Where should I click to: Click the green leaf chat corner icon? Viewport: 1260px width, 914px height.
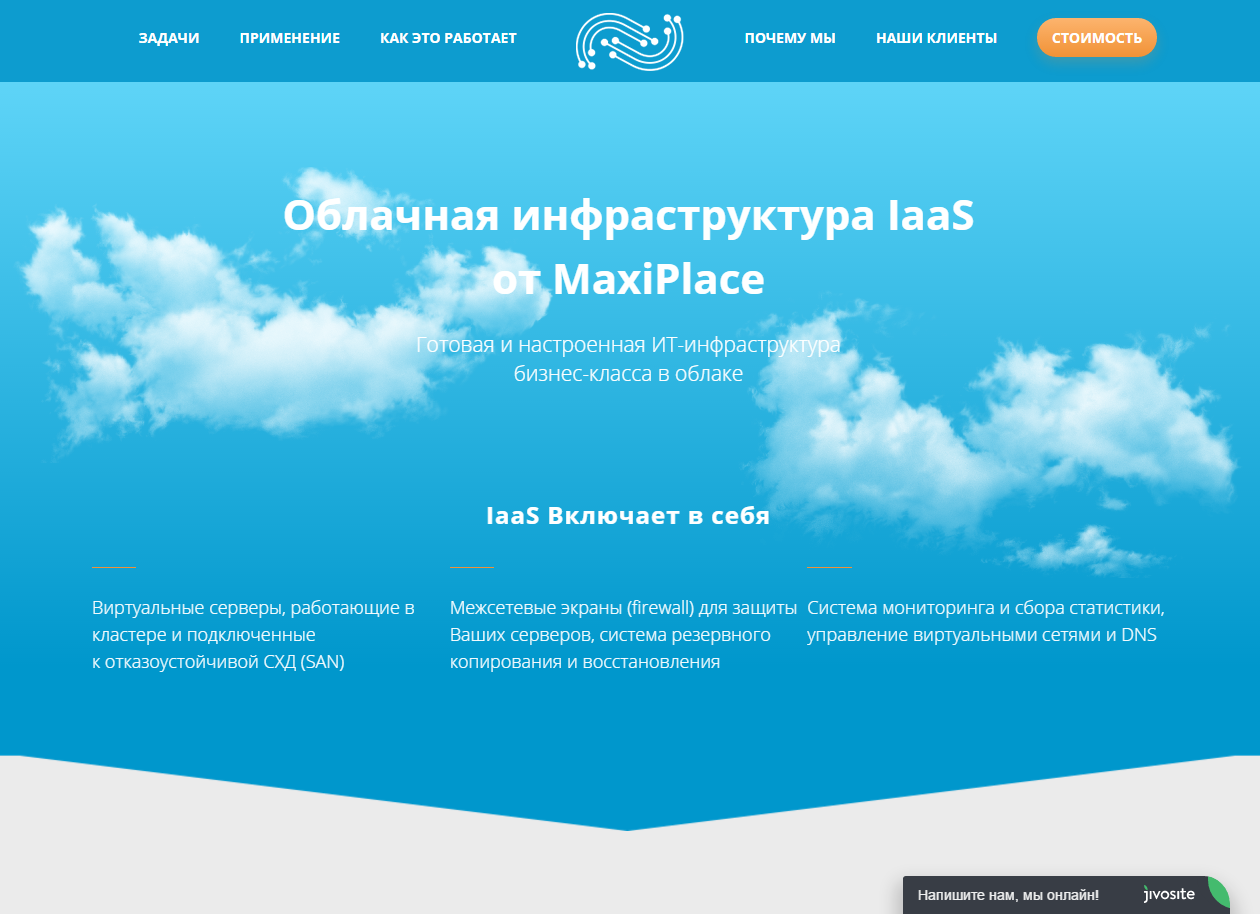1219,890
